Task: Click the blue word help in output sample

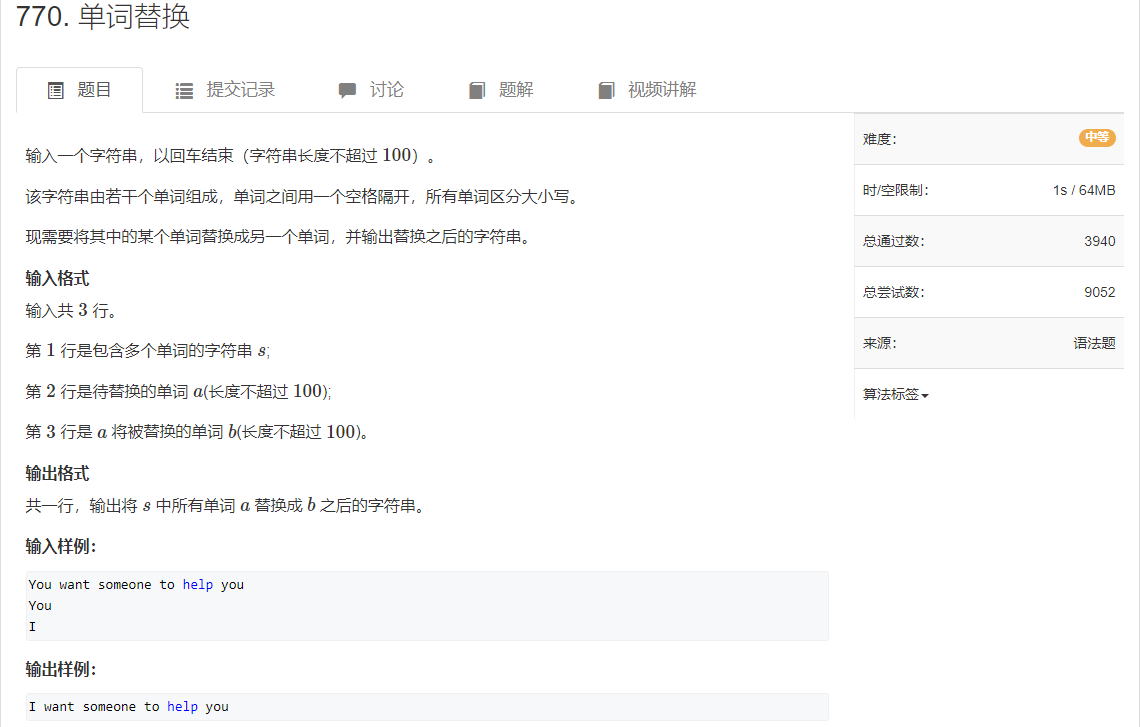Action: (x=182, y=706)
